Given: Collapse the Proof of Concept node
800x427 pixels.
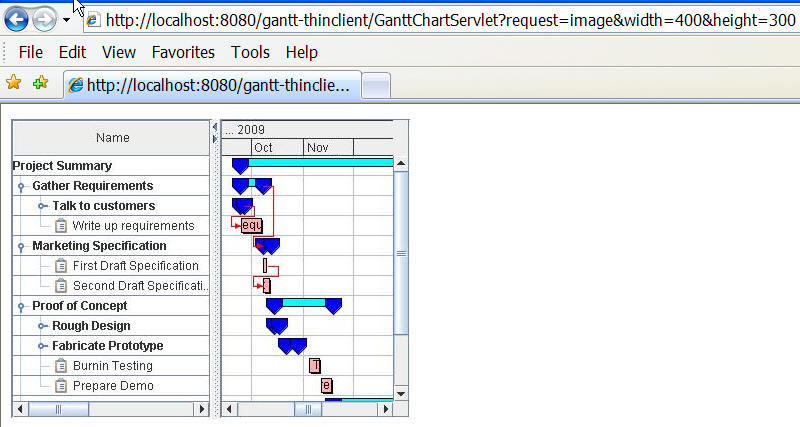Looking at the screenshot, I should [21, 306].
